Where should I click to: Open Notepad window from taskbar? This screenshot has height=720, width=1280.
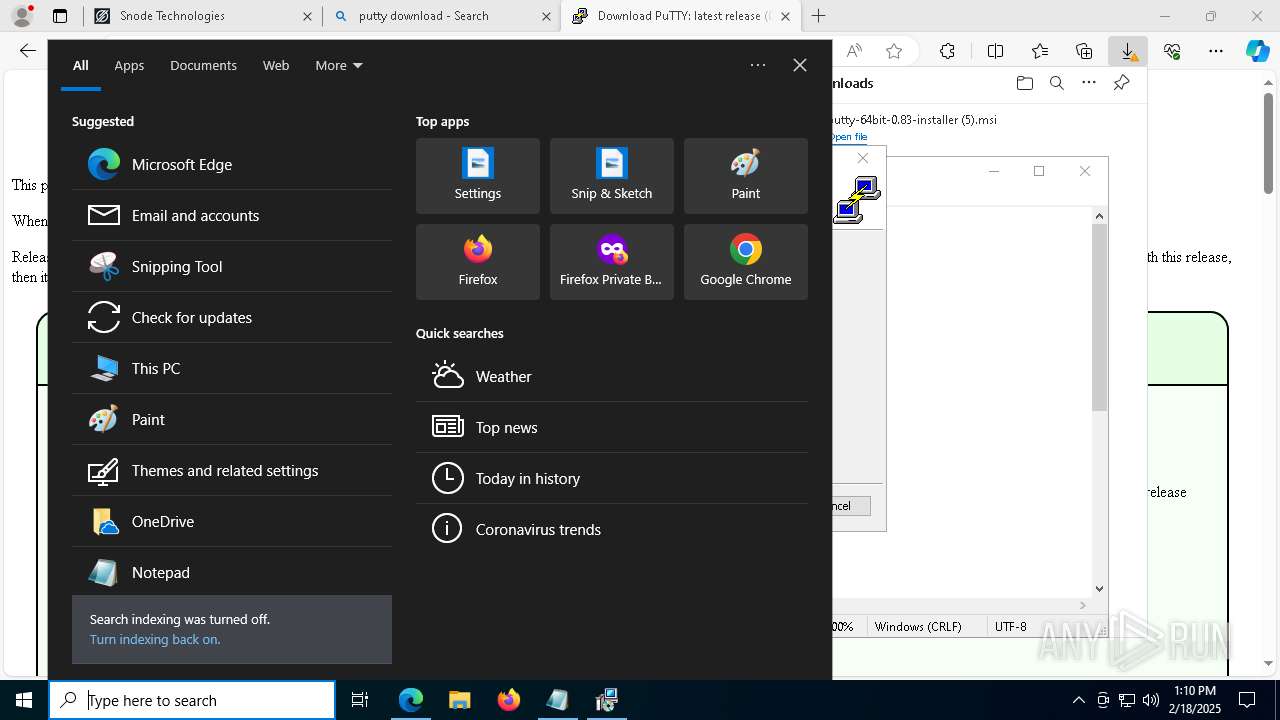point(557,700)
